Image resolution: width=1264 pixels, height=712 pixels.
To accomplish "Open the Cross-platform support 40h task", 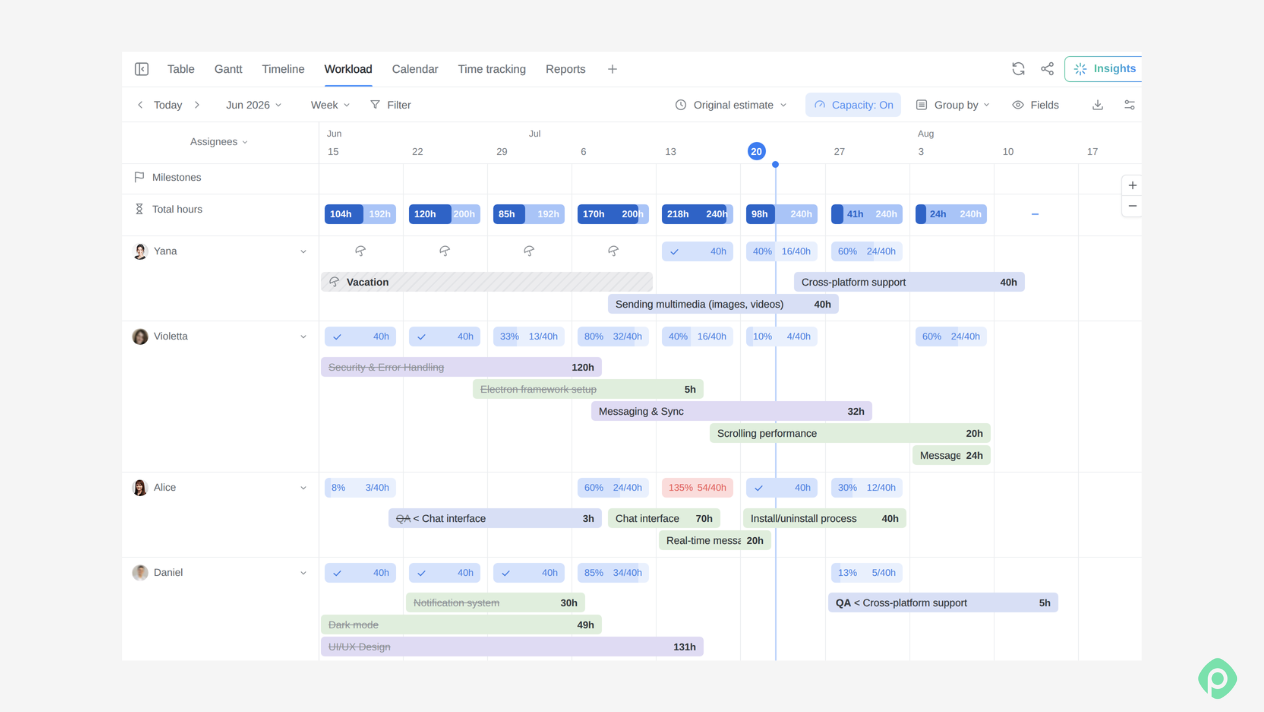I will [x=909, y=282].
